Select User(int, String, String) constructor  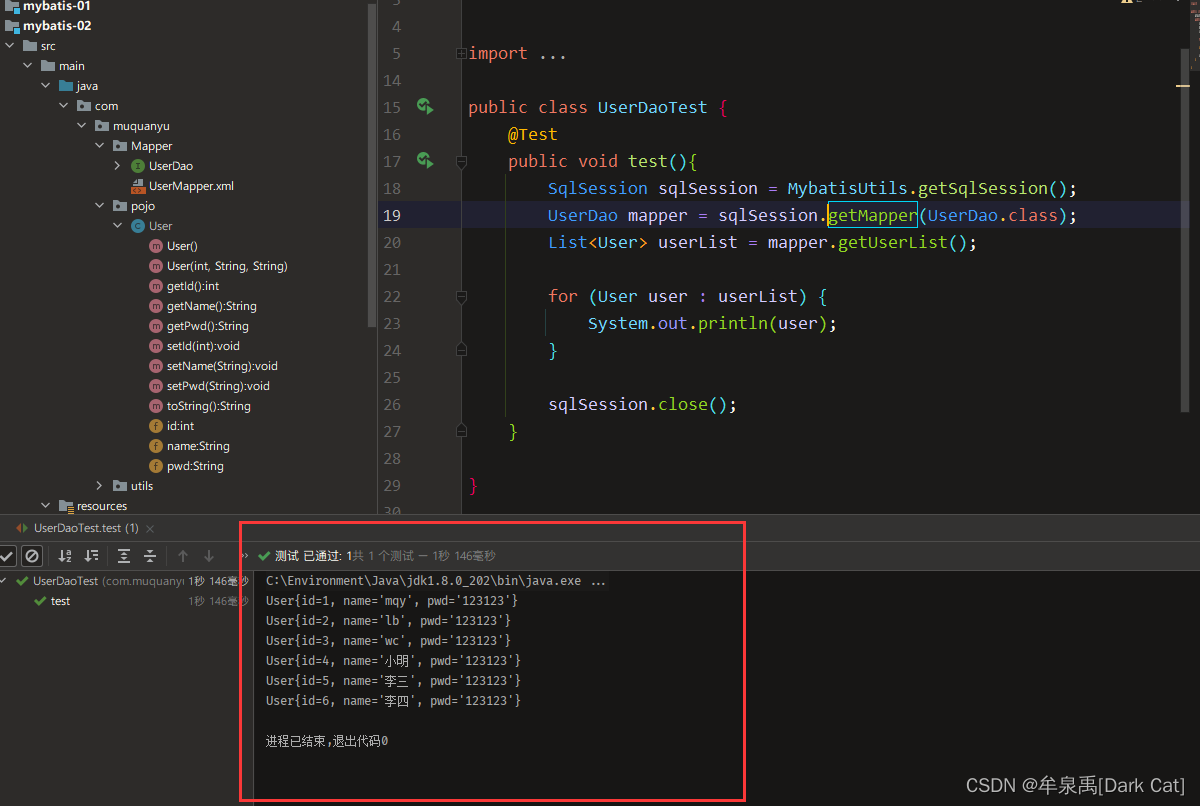pyautogui.click(x=227, y=266)
